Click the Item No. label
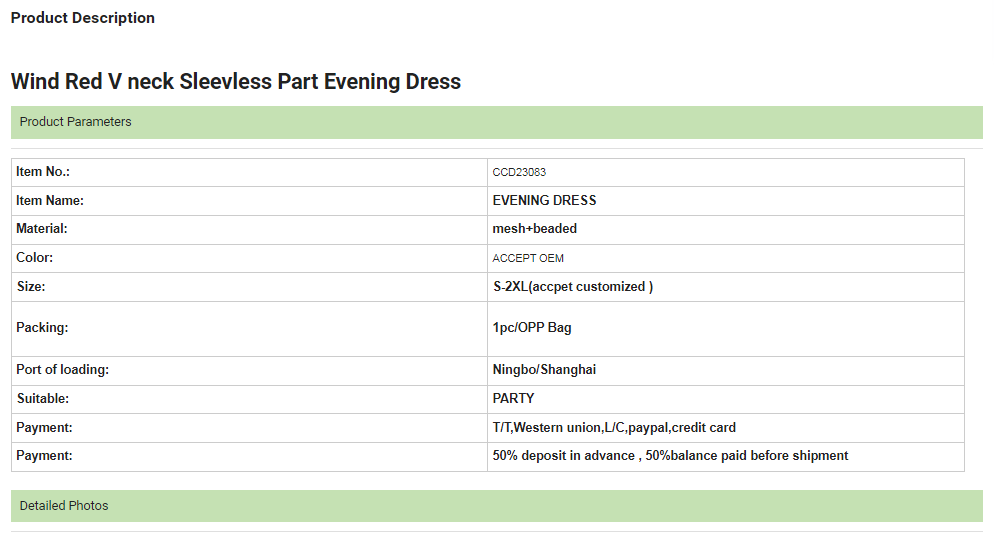 [43, 172]
